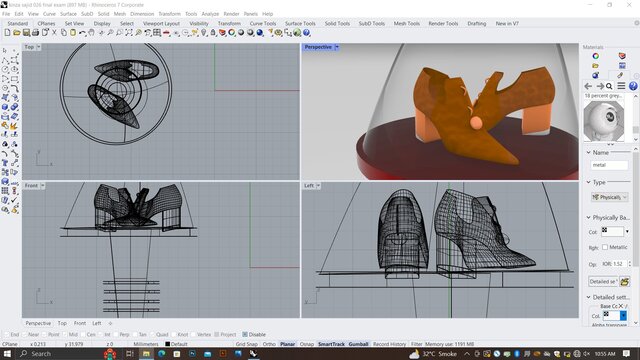
Task: Open the Layers icon in toolbar
Action: pos(222,33)
